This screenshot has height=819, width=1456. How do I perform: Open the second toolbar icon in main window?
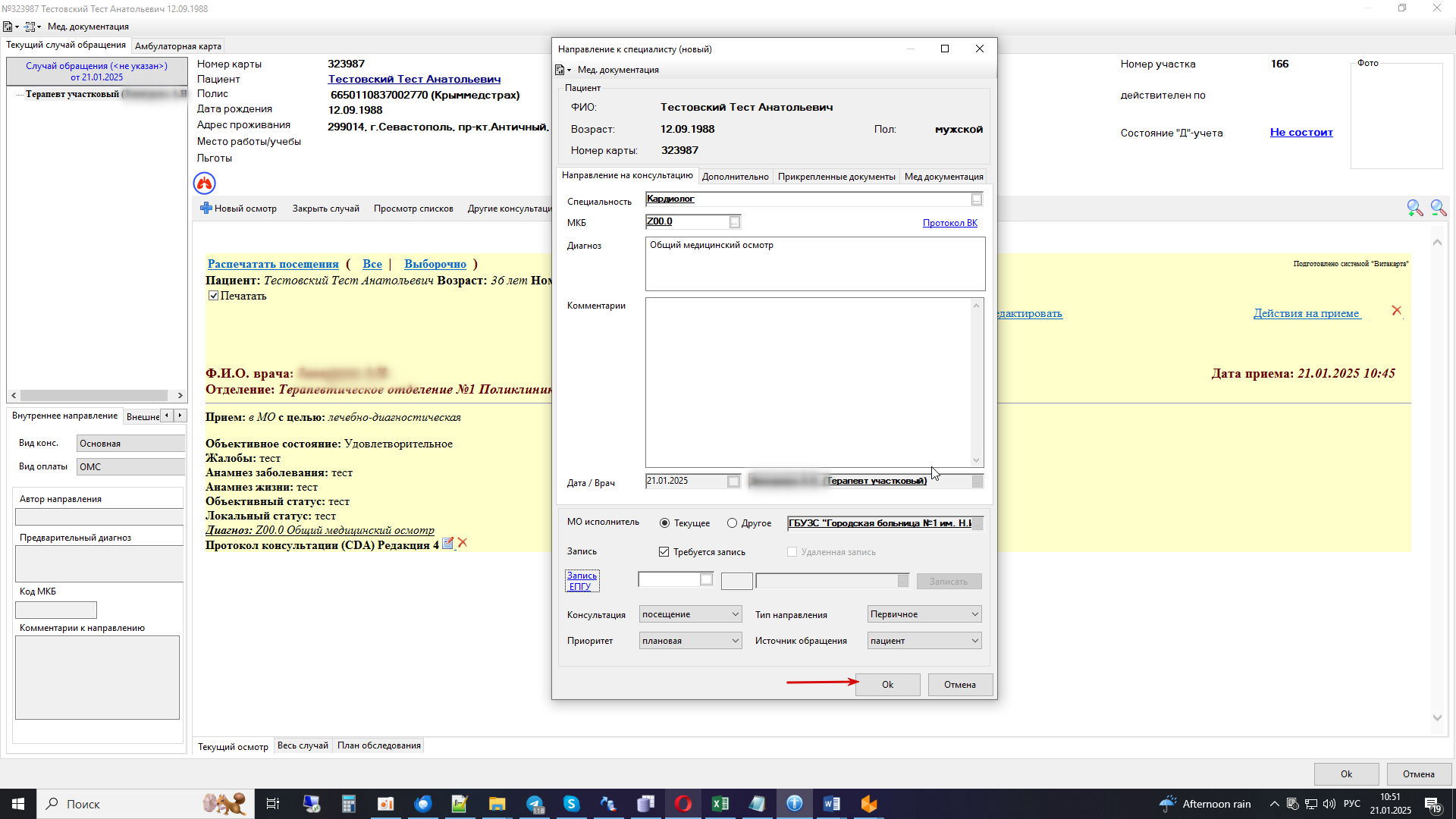32,27
